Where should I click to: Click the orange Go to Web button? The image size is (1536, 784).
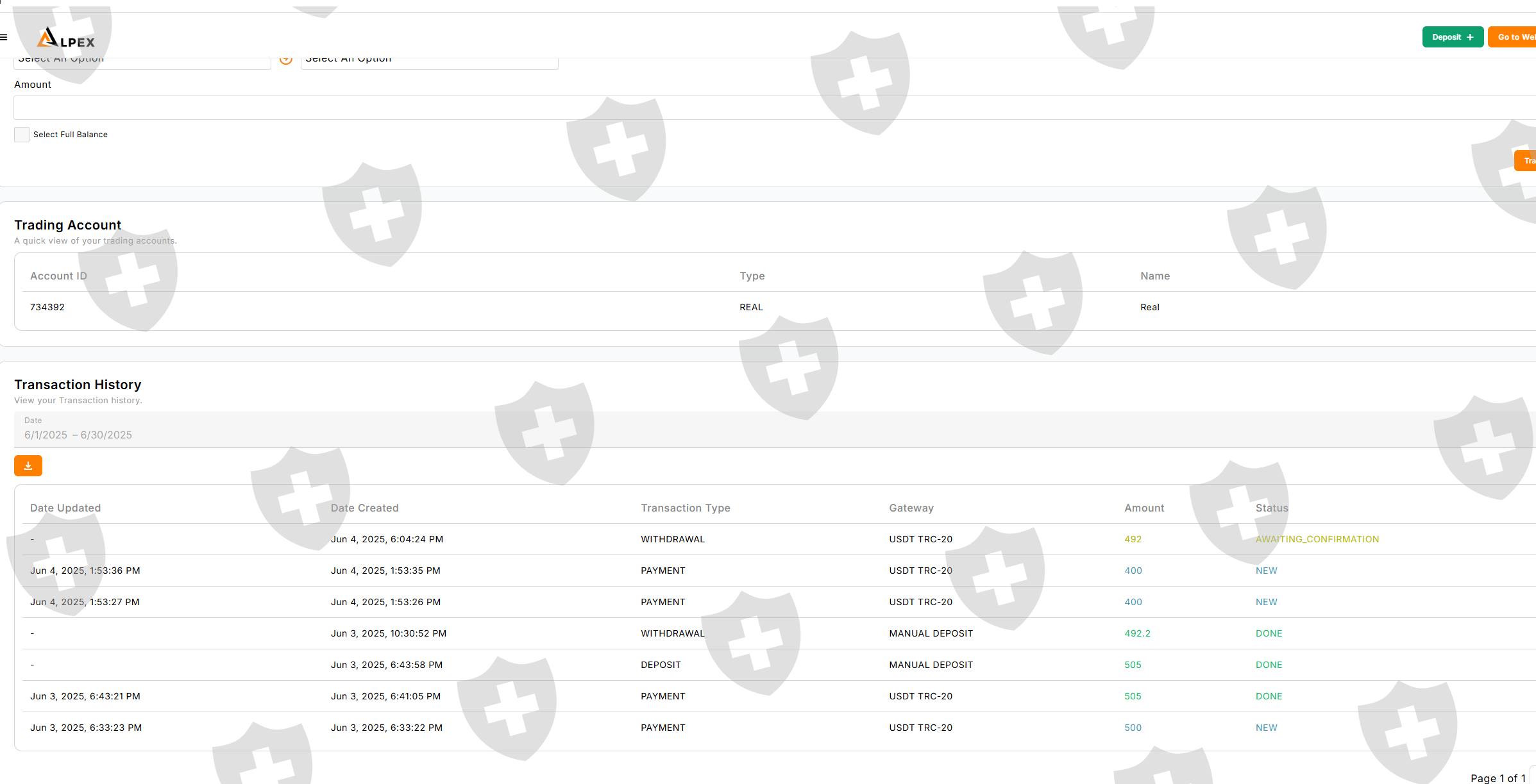1514,37
